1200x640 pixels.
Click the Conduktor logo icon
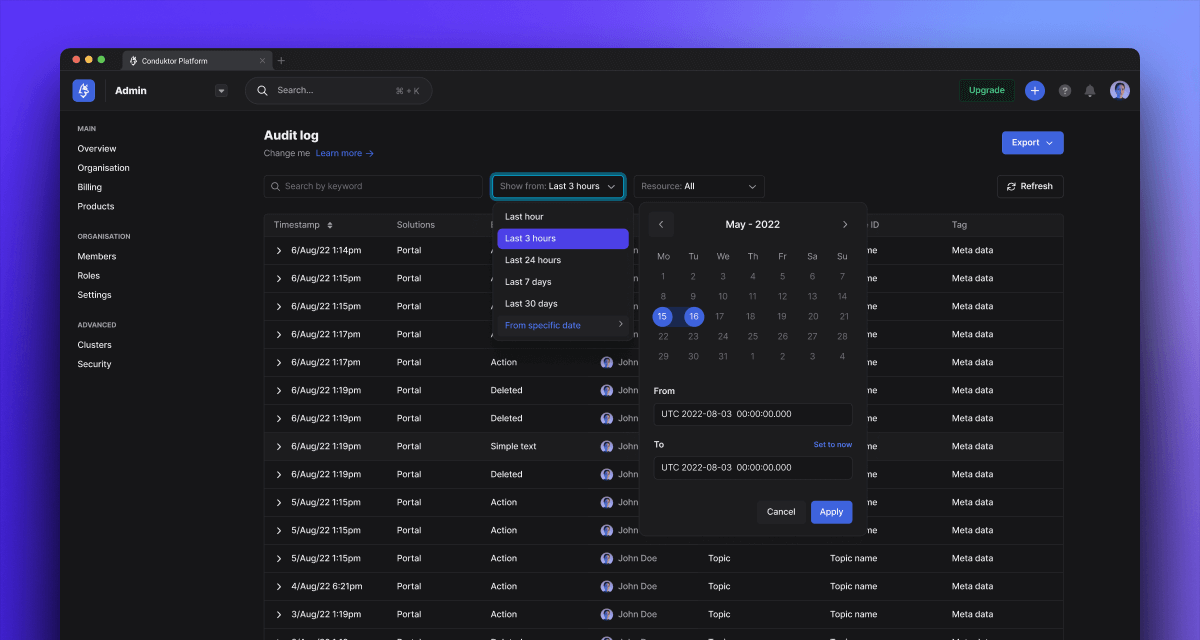pos(84,90)
